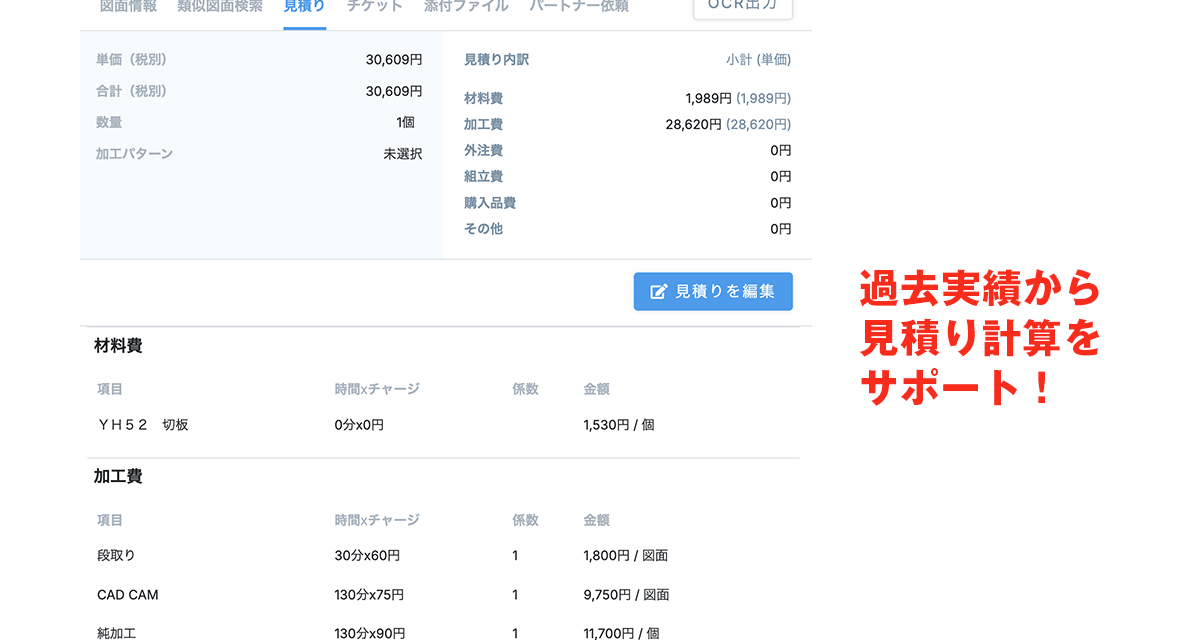The image size is (1200, 640).
Task: Click the 段取り row item
Action: click(116, 555)
